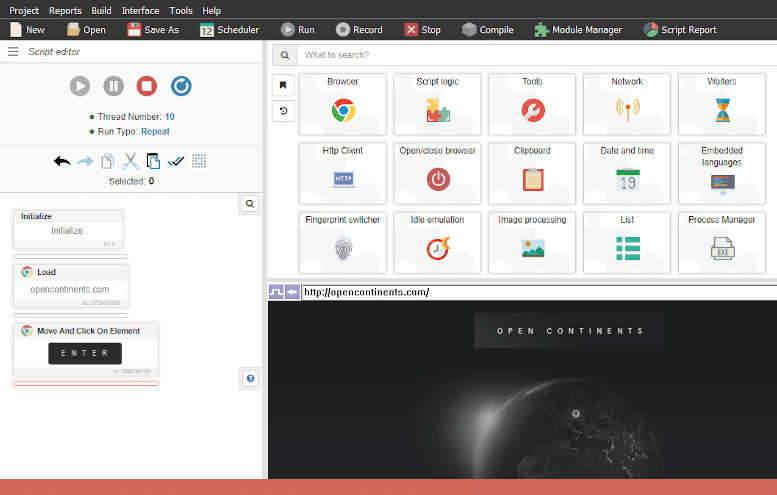Open the Http Client module
The width and height of the screenshot is (777, 495).
[x=342, y=173]
